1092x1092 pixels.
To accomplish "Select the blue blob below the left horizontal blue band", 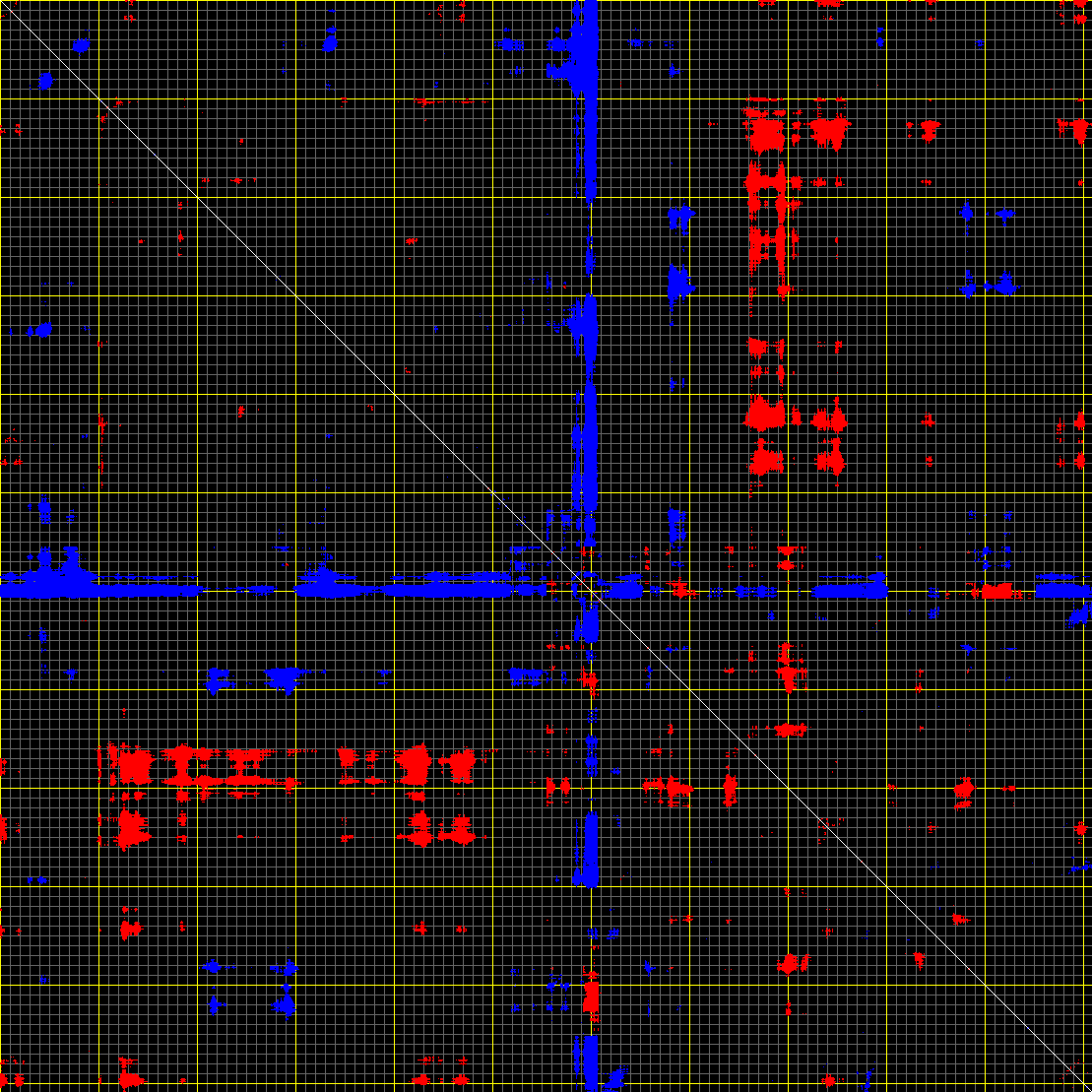I will (285, 677).
